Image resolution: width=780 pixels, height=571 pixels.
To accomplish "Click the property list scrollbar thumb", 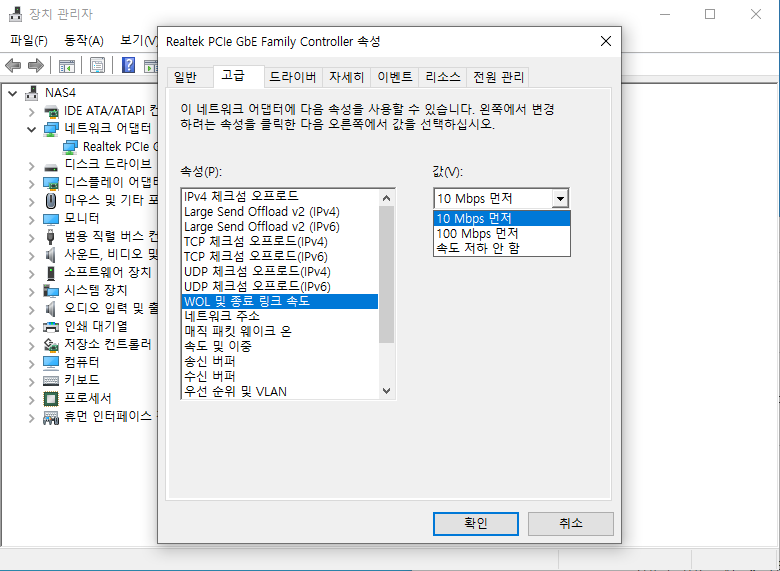I will (387, 275).
